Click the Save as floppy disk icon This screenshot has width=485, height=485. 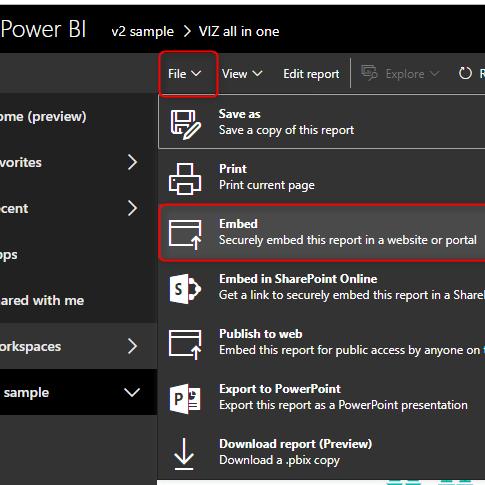click(185, 124)
